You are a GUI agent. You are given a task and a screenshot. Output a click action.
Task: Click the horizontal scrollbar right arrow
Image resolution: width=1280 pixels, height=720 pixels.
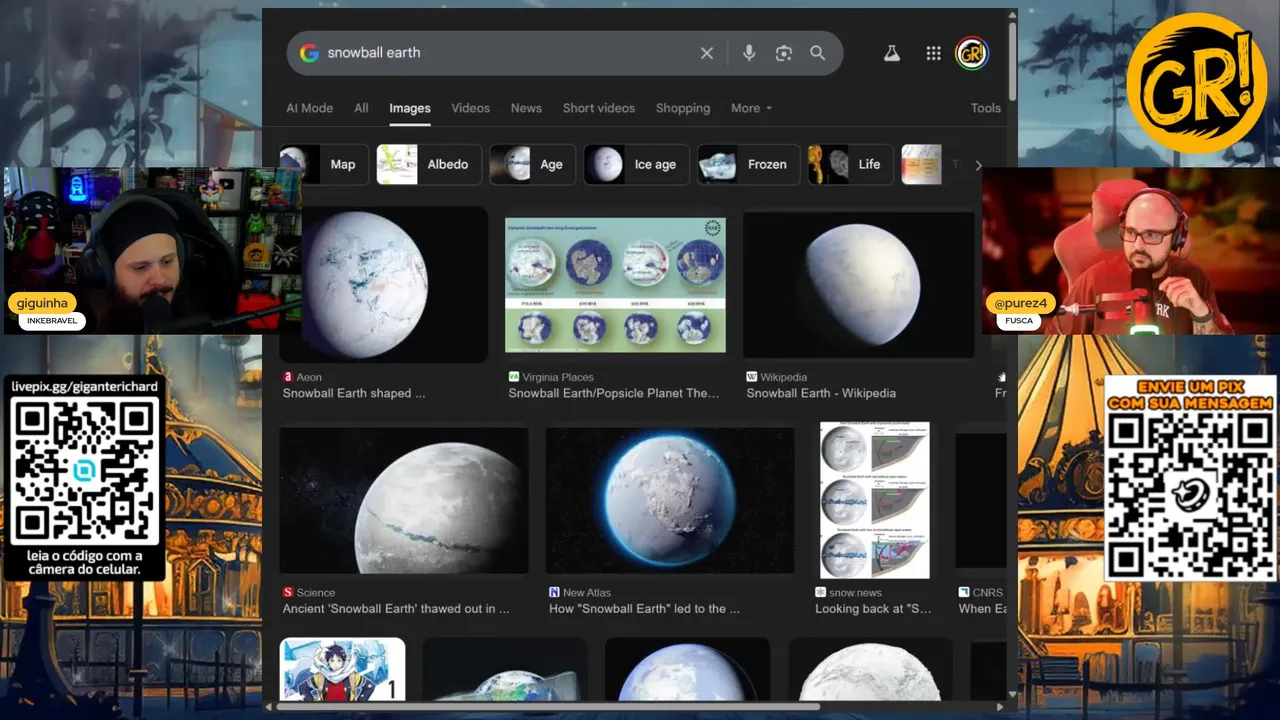click(1000, 706)
